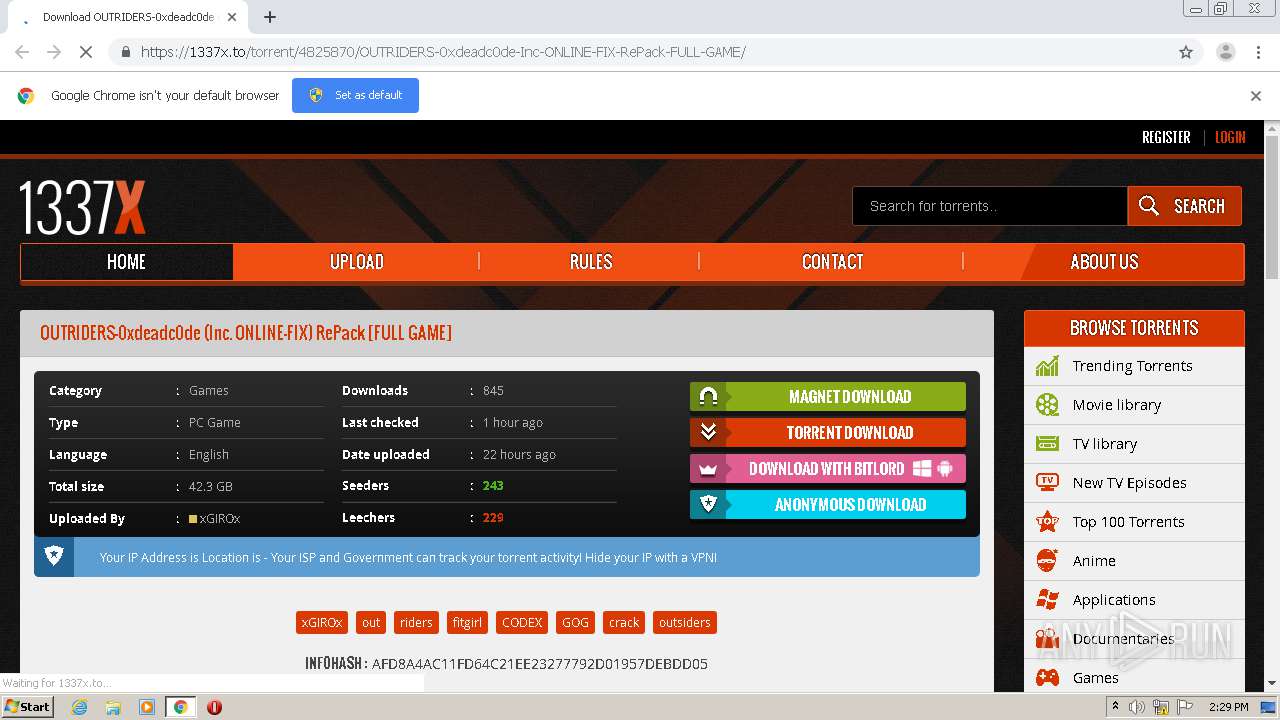Open the Chrome three-dot menu
Screen dimensions: 1280x720
pos(1257,52)
